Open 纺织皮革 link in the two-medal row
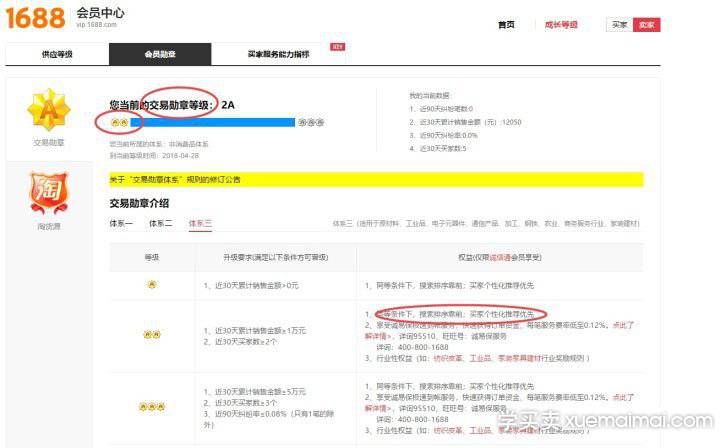 click(448, 358)
